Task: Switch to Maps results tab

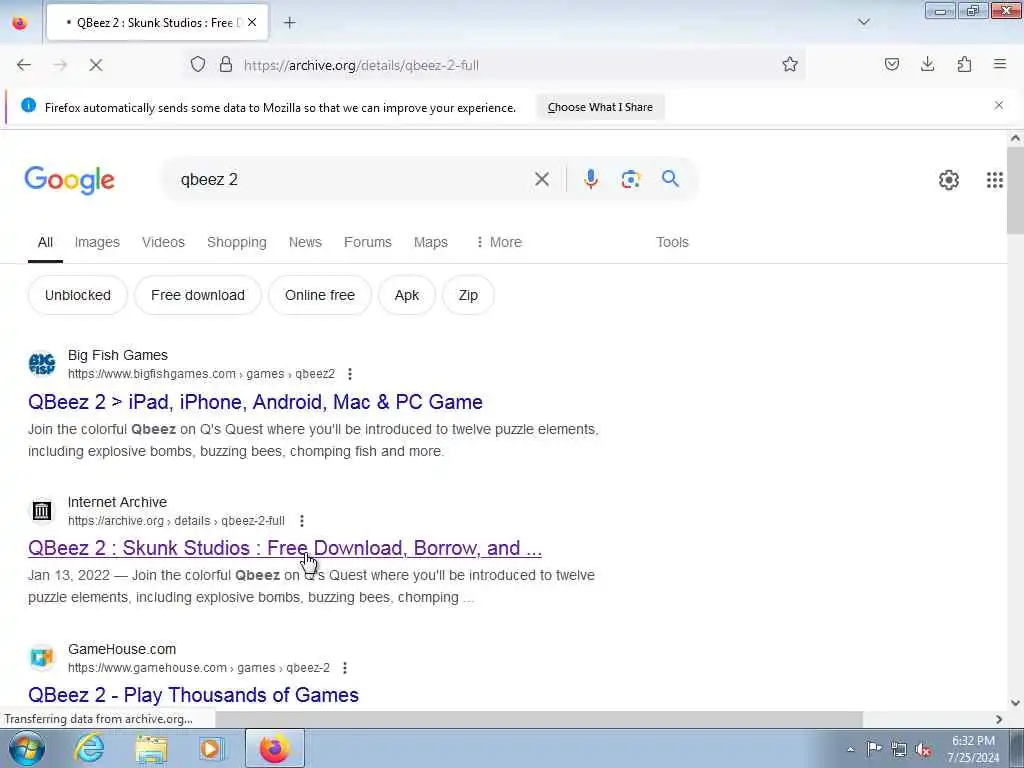Action: pos(431,242)
